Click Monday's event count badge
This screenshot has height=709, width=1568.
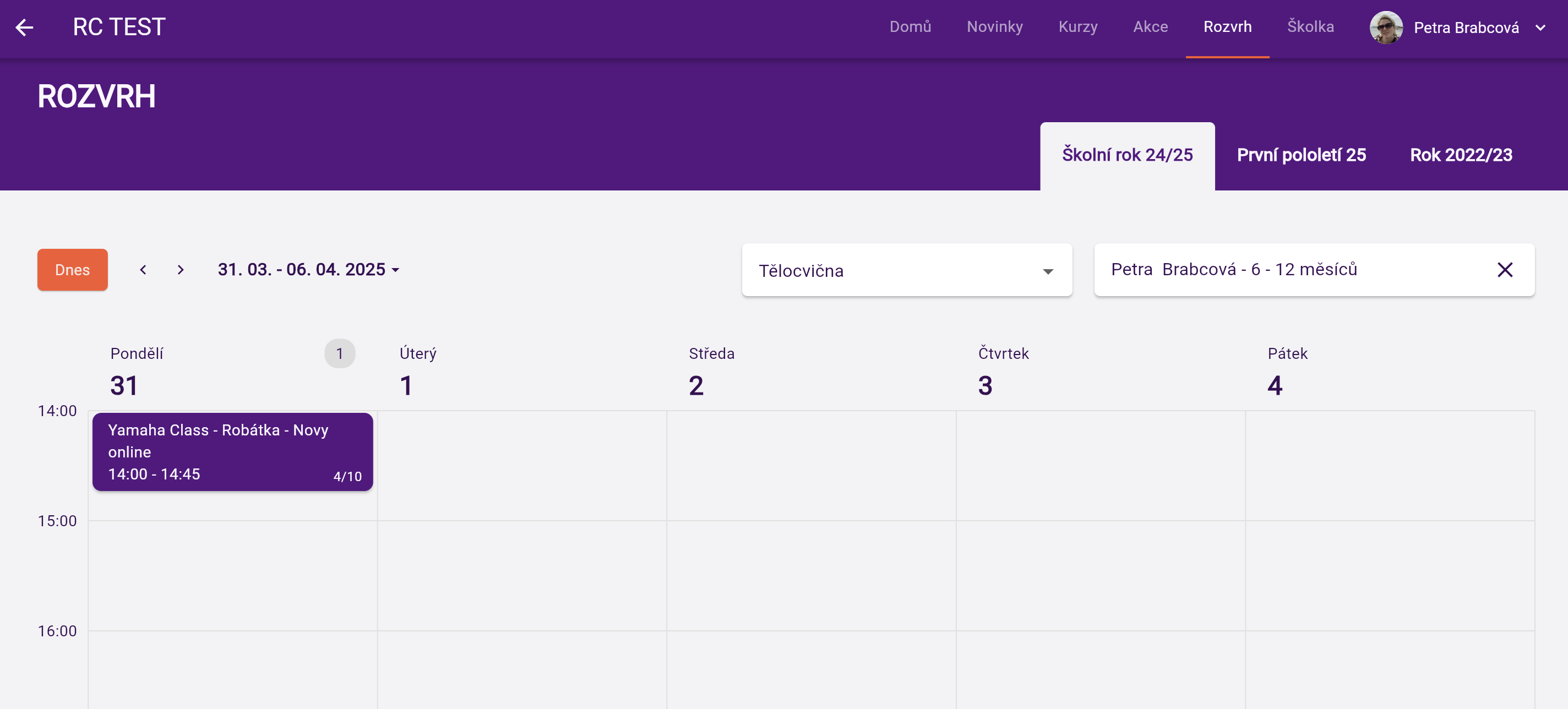point(340,353)
